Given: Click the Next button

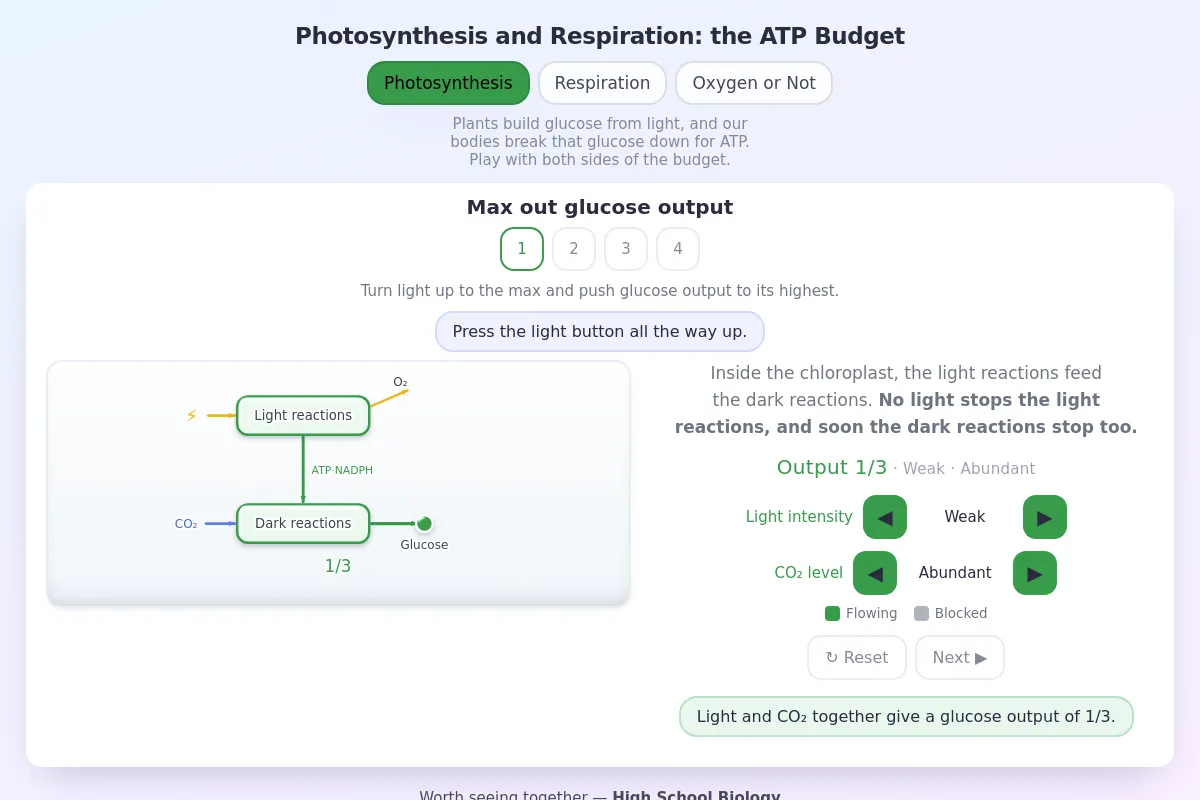Looking at the screenshot, I should (960, 657).
